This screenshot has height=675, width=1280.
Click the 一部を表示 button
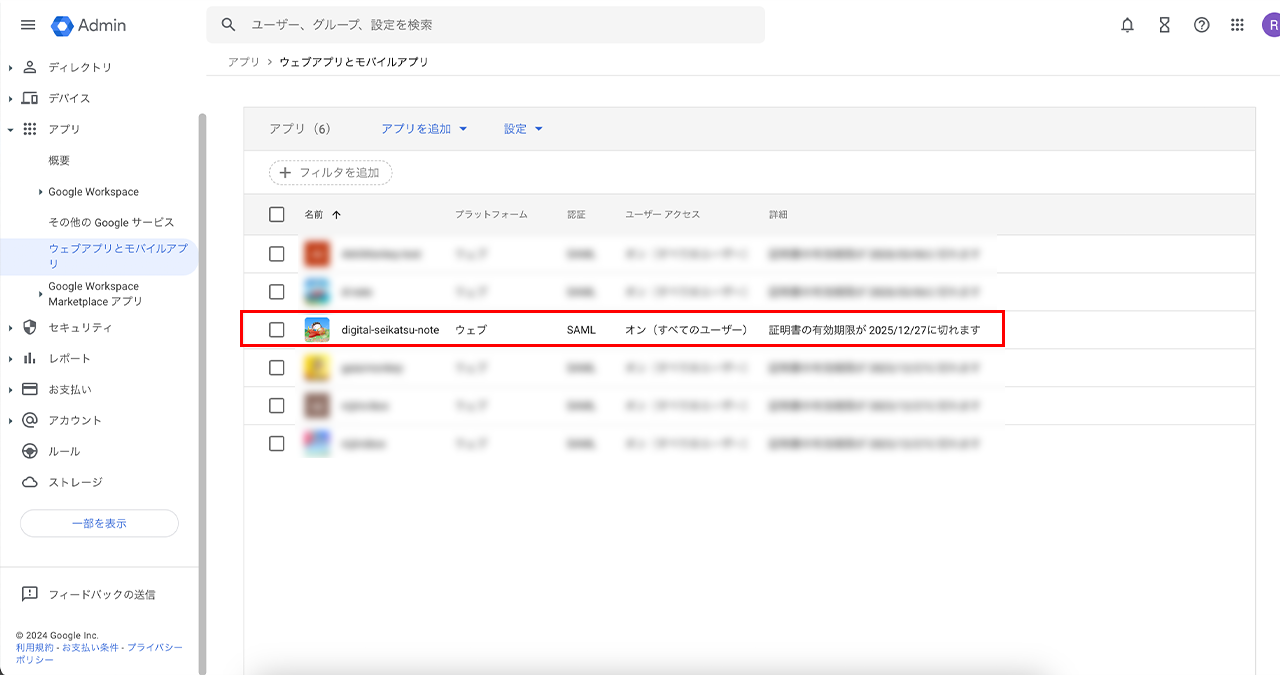click(x=99, y=523)
